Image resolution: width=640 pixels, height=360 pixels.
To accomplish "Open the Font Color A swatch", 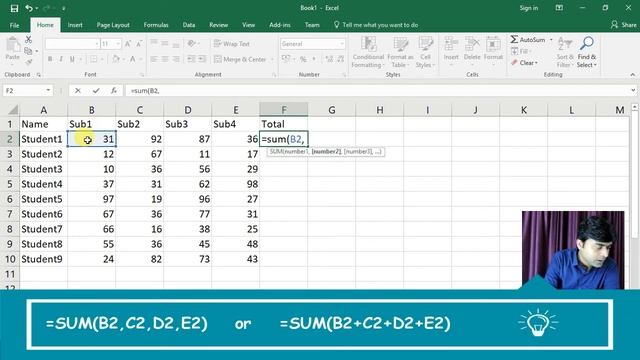I will [x=133, y=59].
